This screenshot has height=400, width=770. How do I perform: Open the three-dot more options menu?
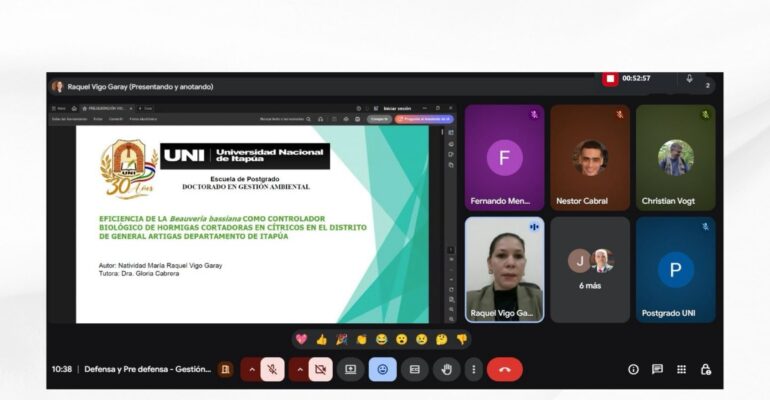(473, 370)
